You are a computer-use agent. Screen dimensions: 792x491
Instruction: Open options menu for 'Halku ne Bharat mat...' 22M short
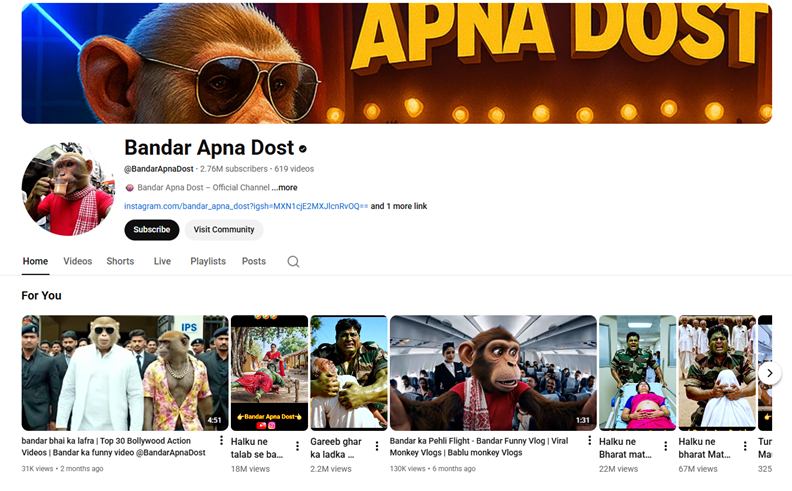666,446
